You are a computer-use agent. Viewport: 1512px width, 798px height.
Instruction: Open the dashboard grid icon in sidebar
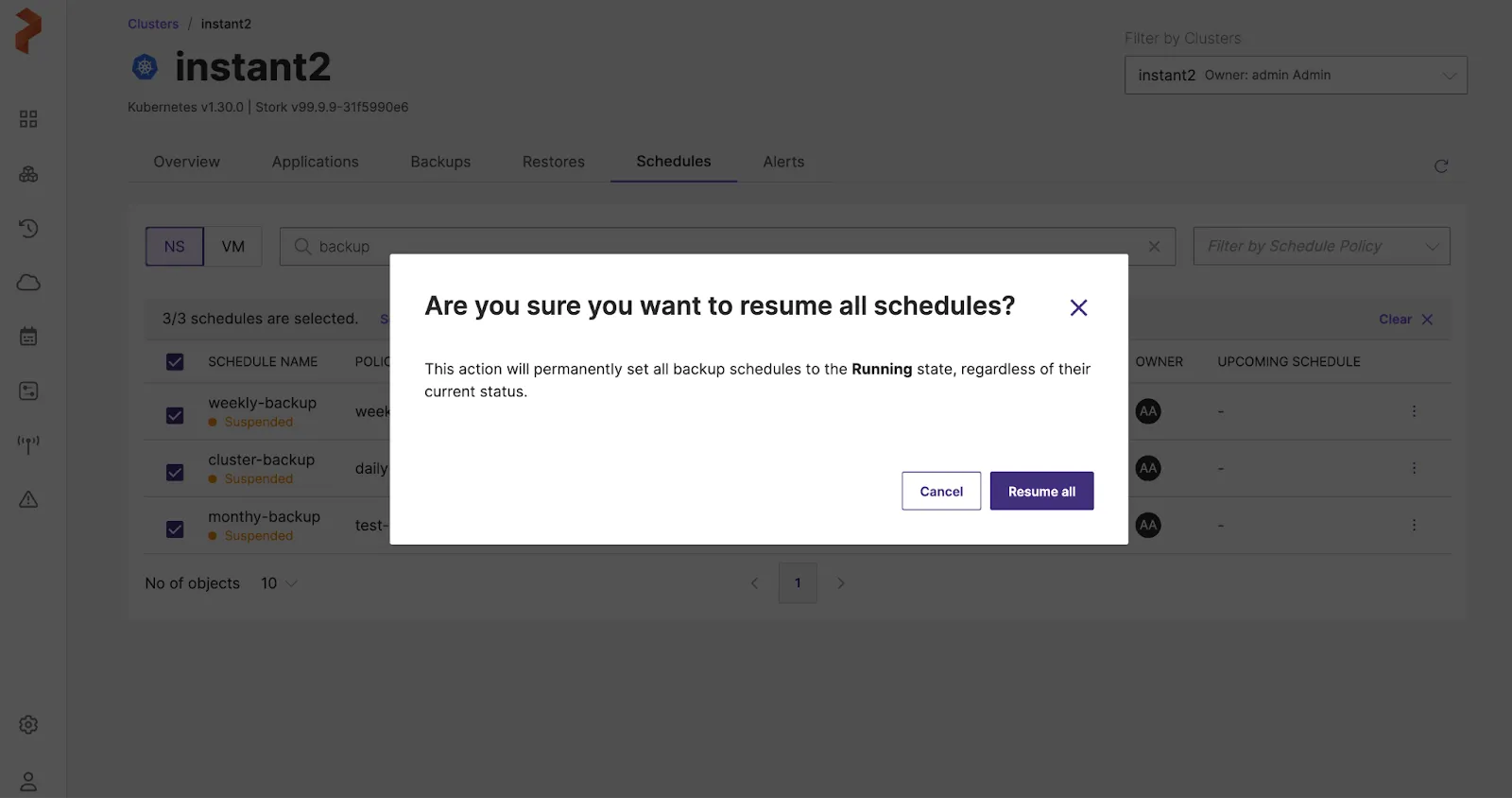pyautogui.click(x=28, y=119)
